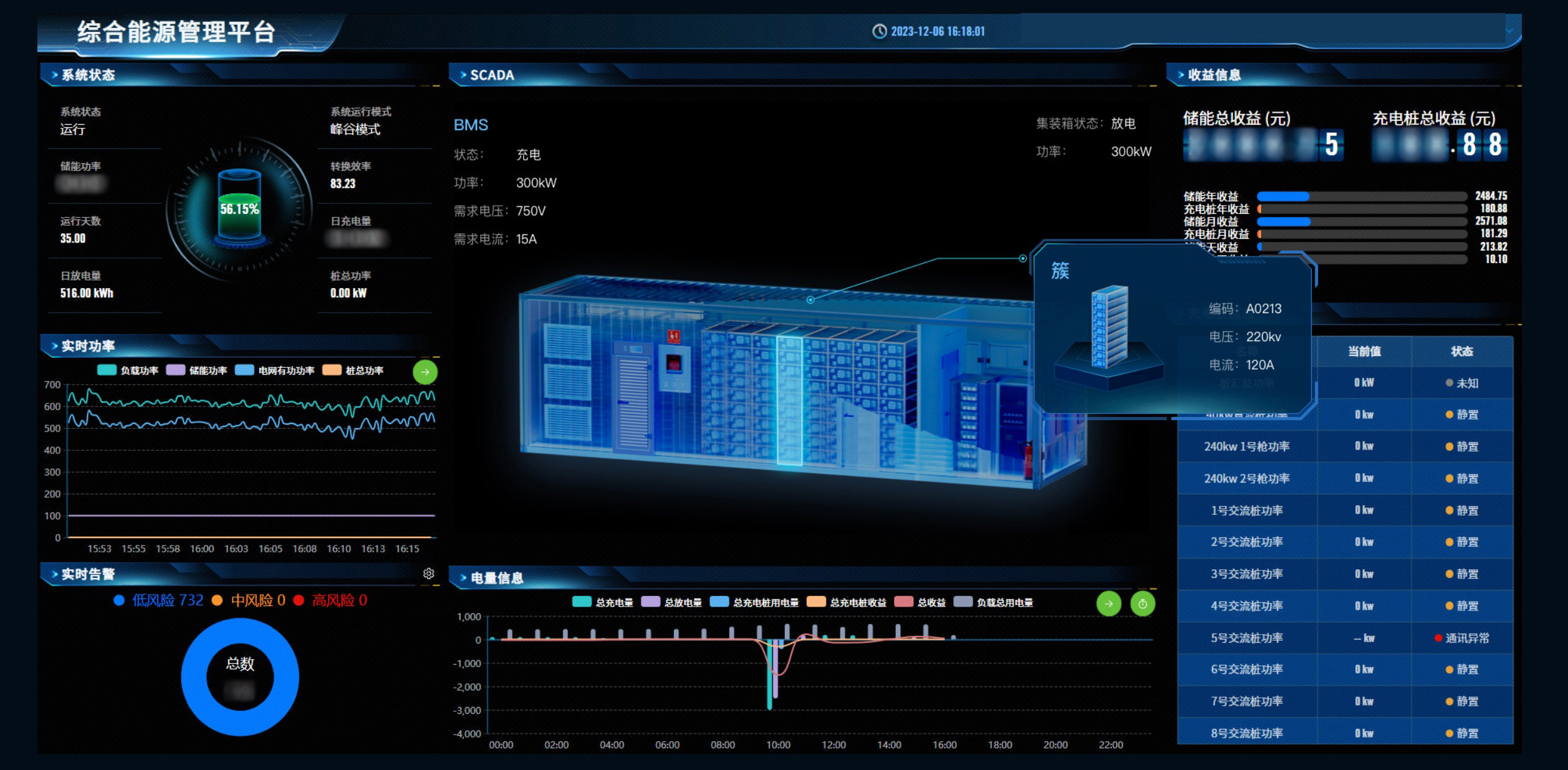Click the highlighted battery cluster in container
This screenshot has height=770, width=1568.
click(x=789, y=400)
